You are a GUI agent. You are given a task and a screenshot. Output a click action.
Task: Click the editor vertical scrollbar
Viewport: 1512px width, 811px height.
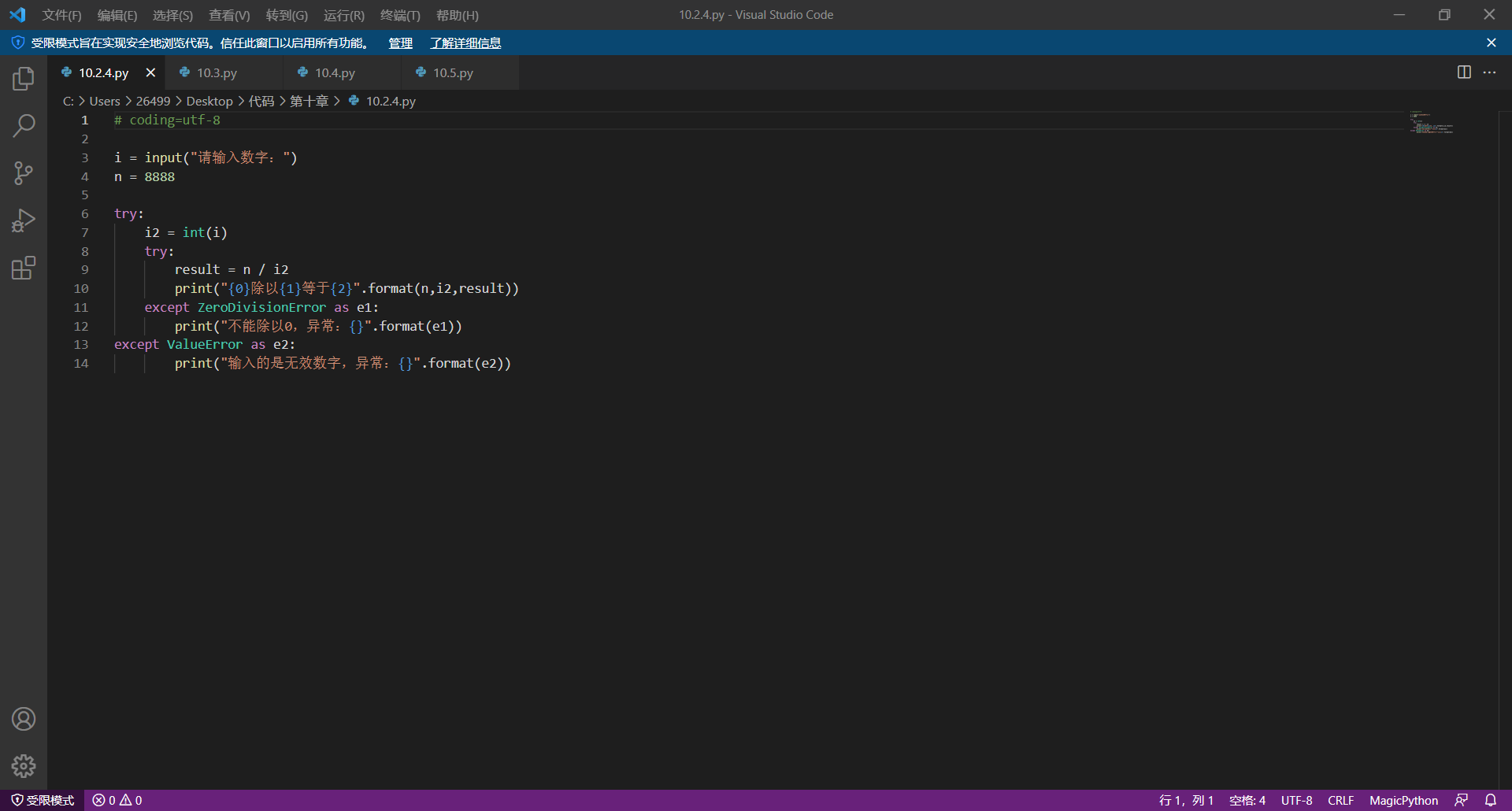coord(1505,450)
